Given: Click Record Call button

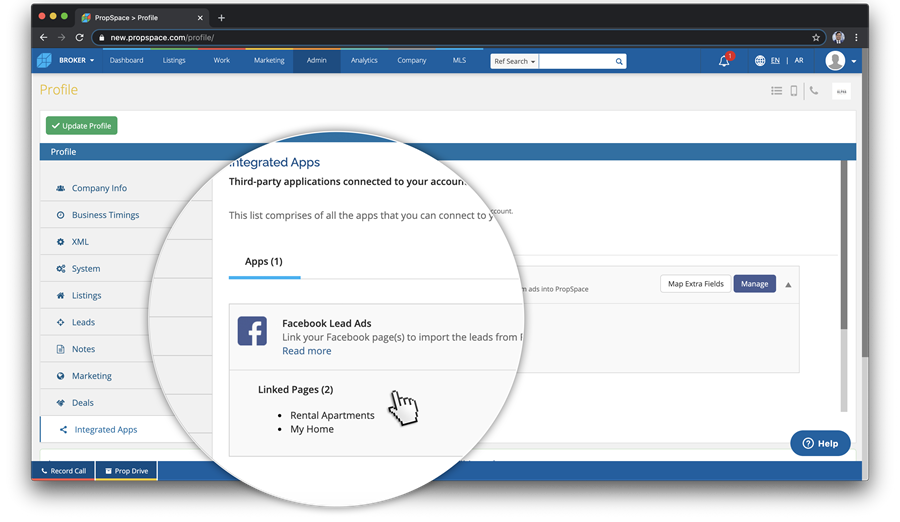Looking at the screenshot, I should tap(63, 471).
